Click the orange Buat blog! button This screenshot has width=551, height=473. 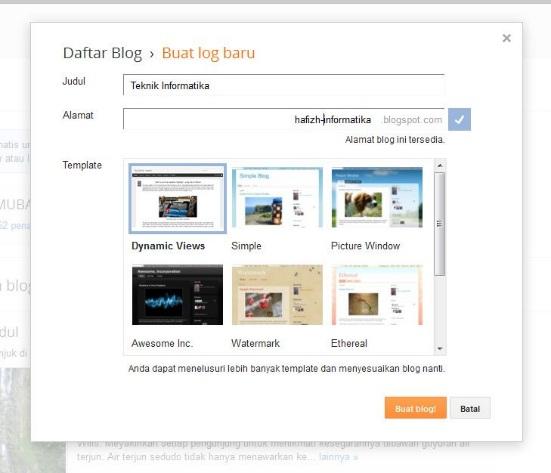(416, 408)
